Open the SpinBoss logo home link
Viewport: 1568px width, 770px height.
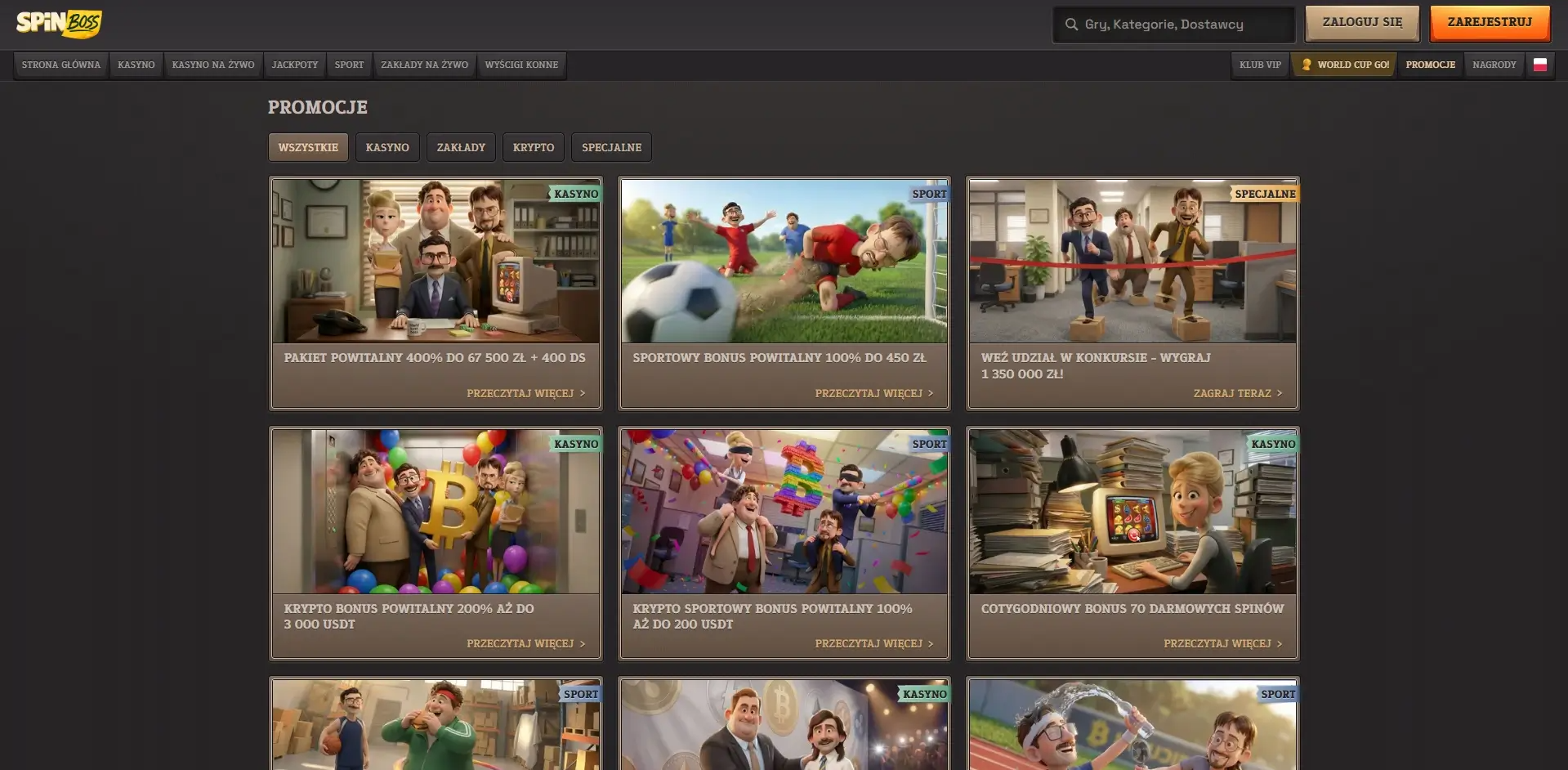pyautogui.click(x=59, y=24)
